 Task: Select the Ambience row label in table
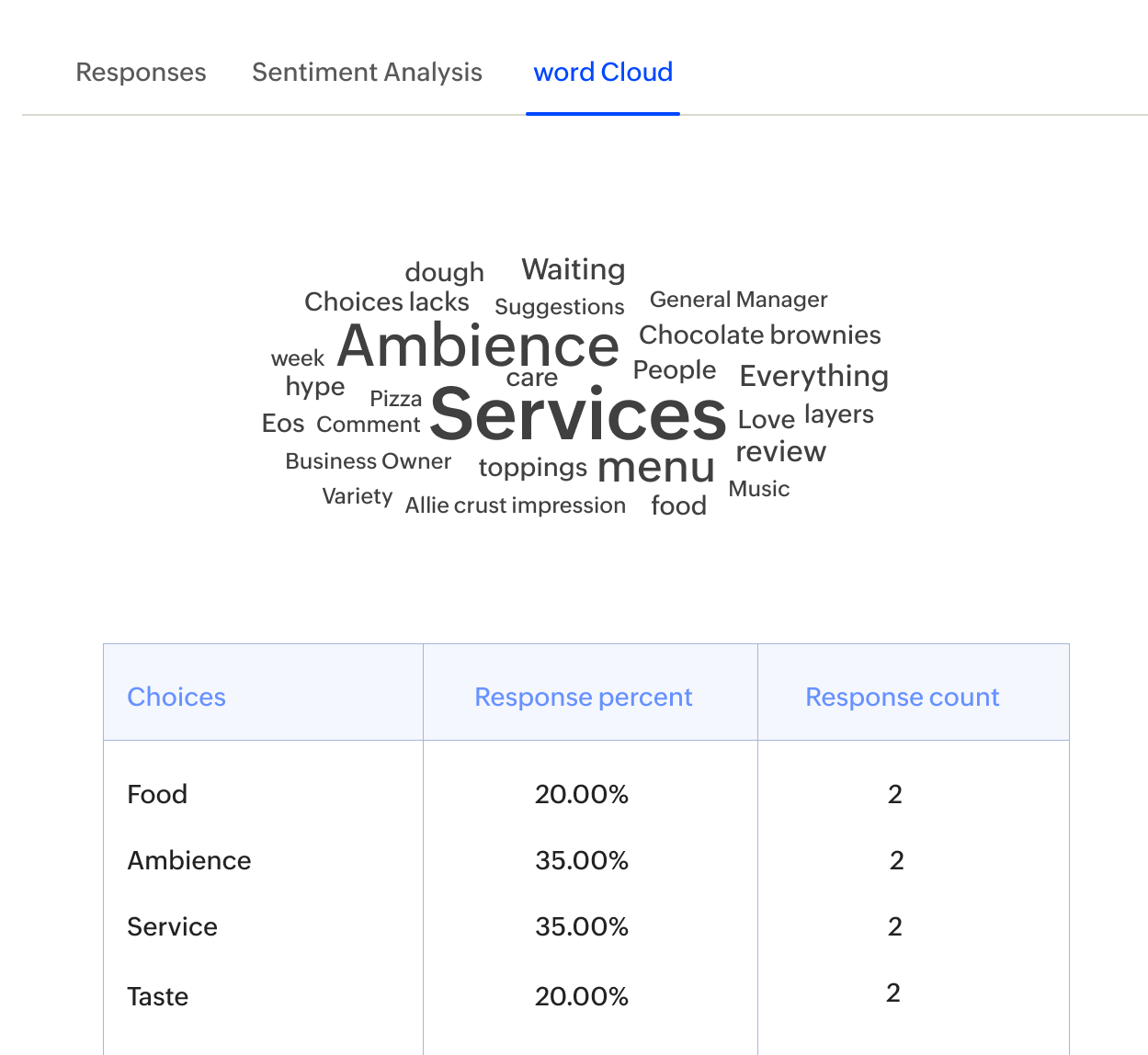[x=189, y=860]
